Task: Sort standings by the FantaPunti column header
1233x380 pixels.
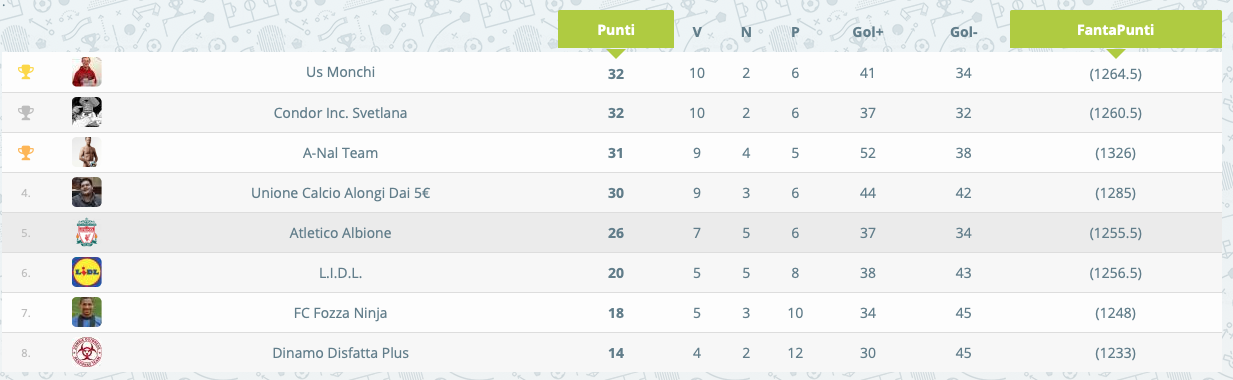Action: 1116,30
